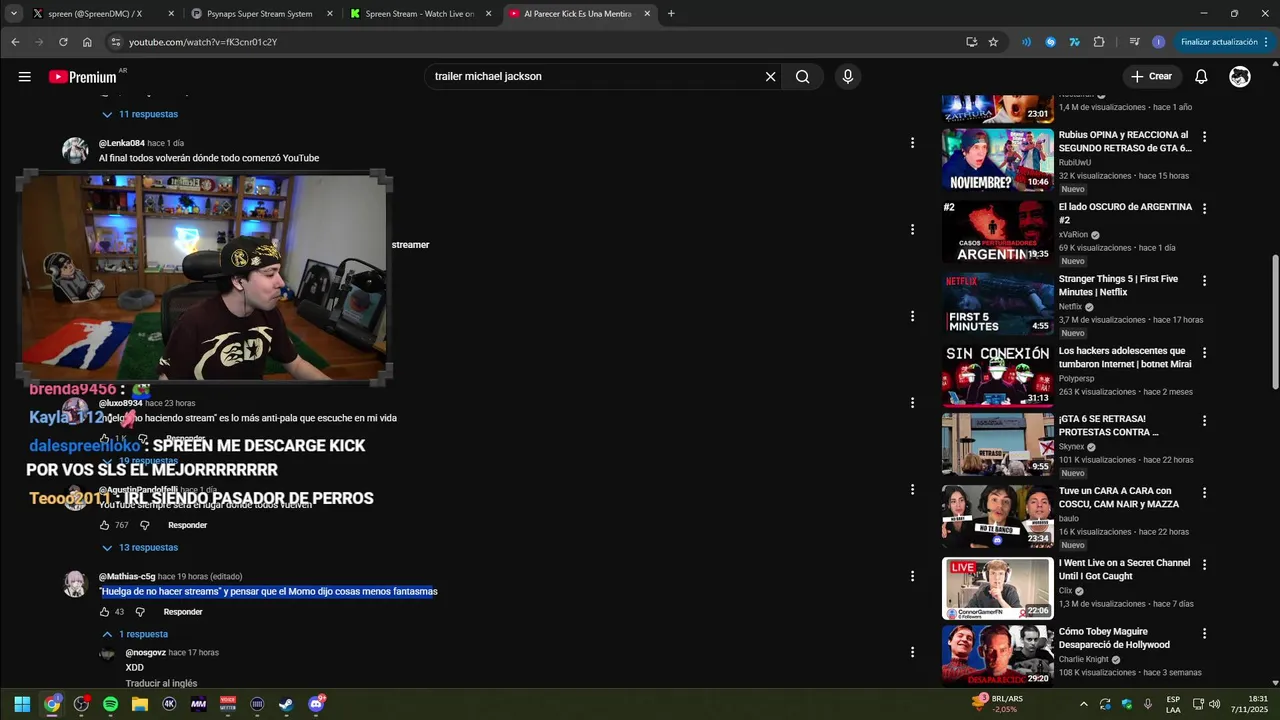Open Rubius OPINA y REACCIONA thumbnail
This screenshot has width=1280, height=720.
point(997,160)
